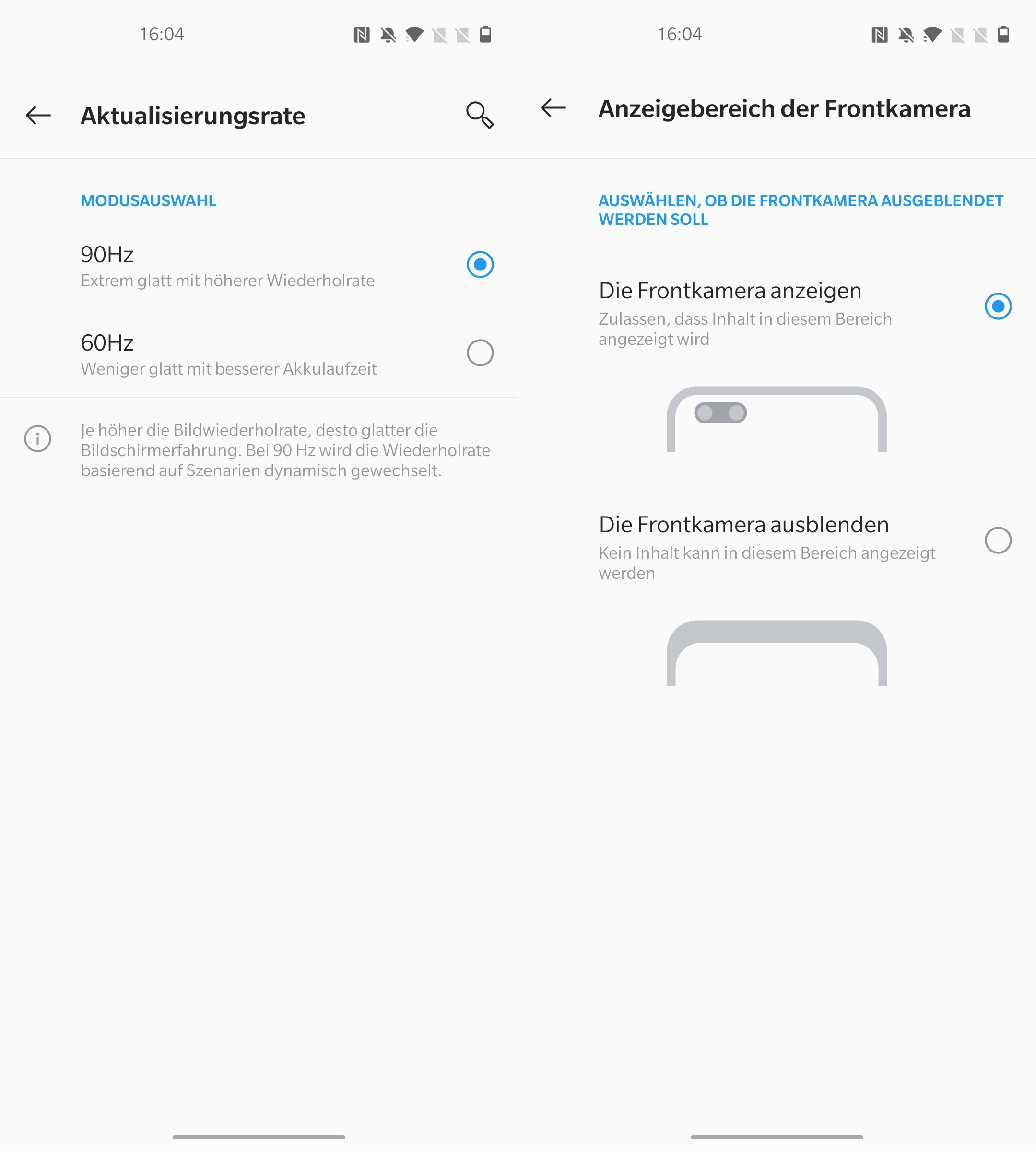Tap the battery icon in right status bar
The width and height of the screenshot is (1036, 1151).
(x=1003, y=35)
